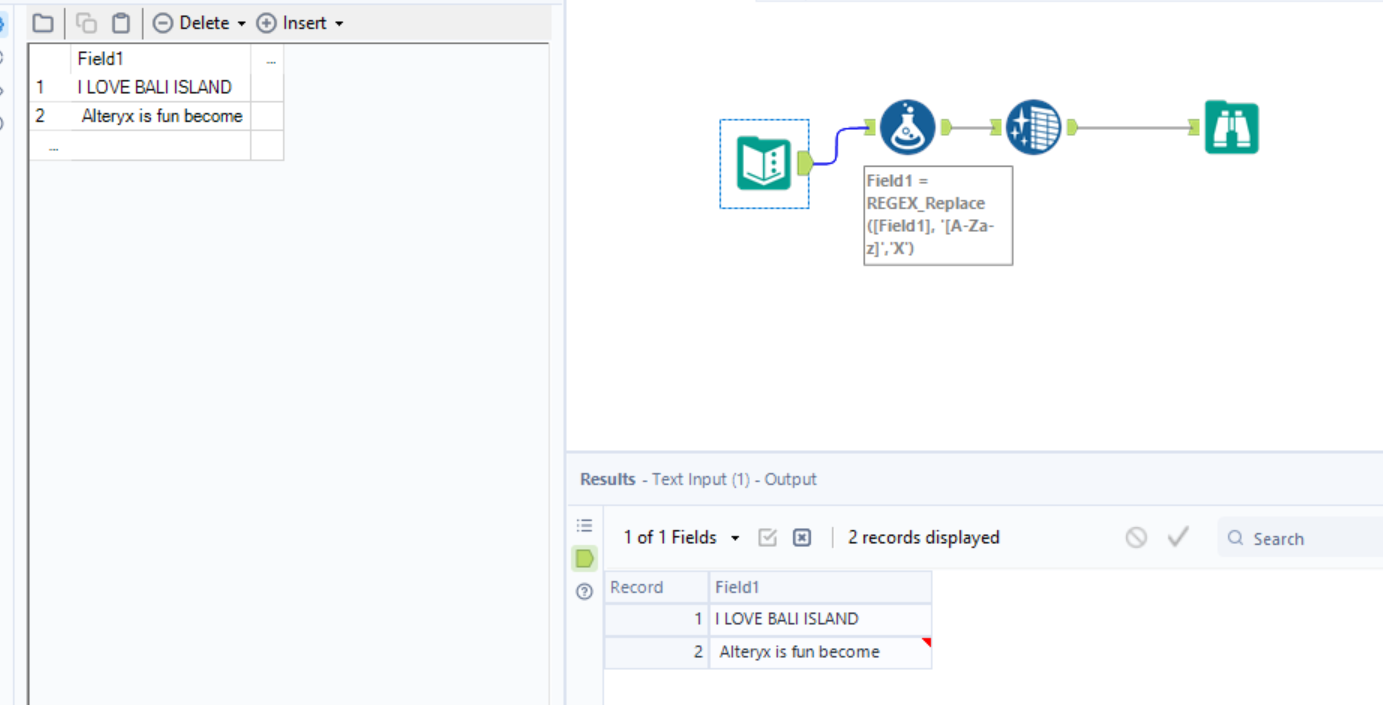Select all fields with the checkmark box icon
Screen dimensions: 1383x705
(767, 537)
